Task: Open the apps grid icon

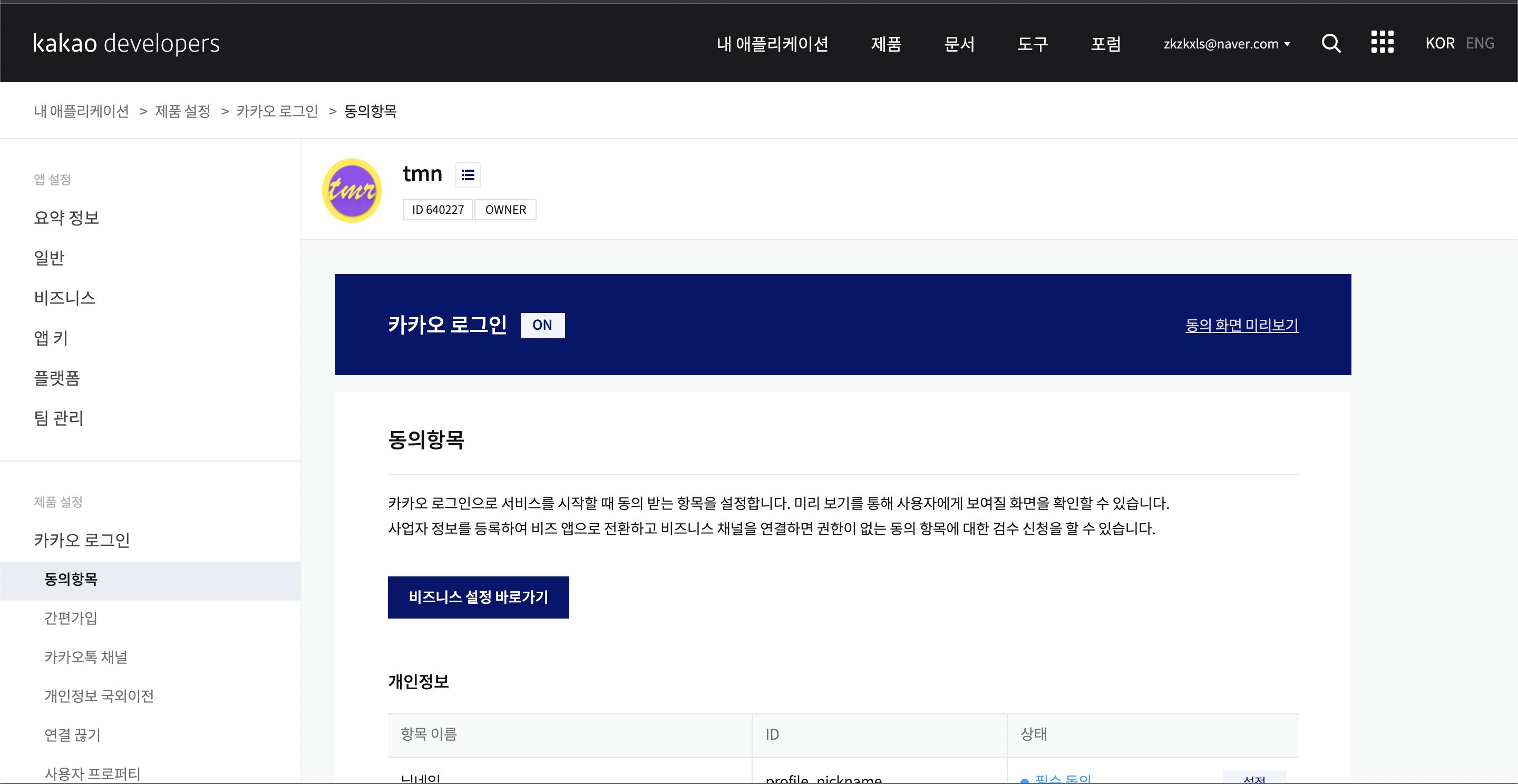Action: pos(1382,42)
